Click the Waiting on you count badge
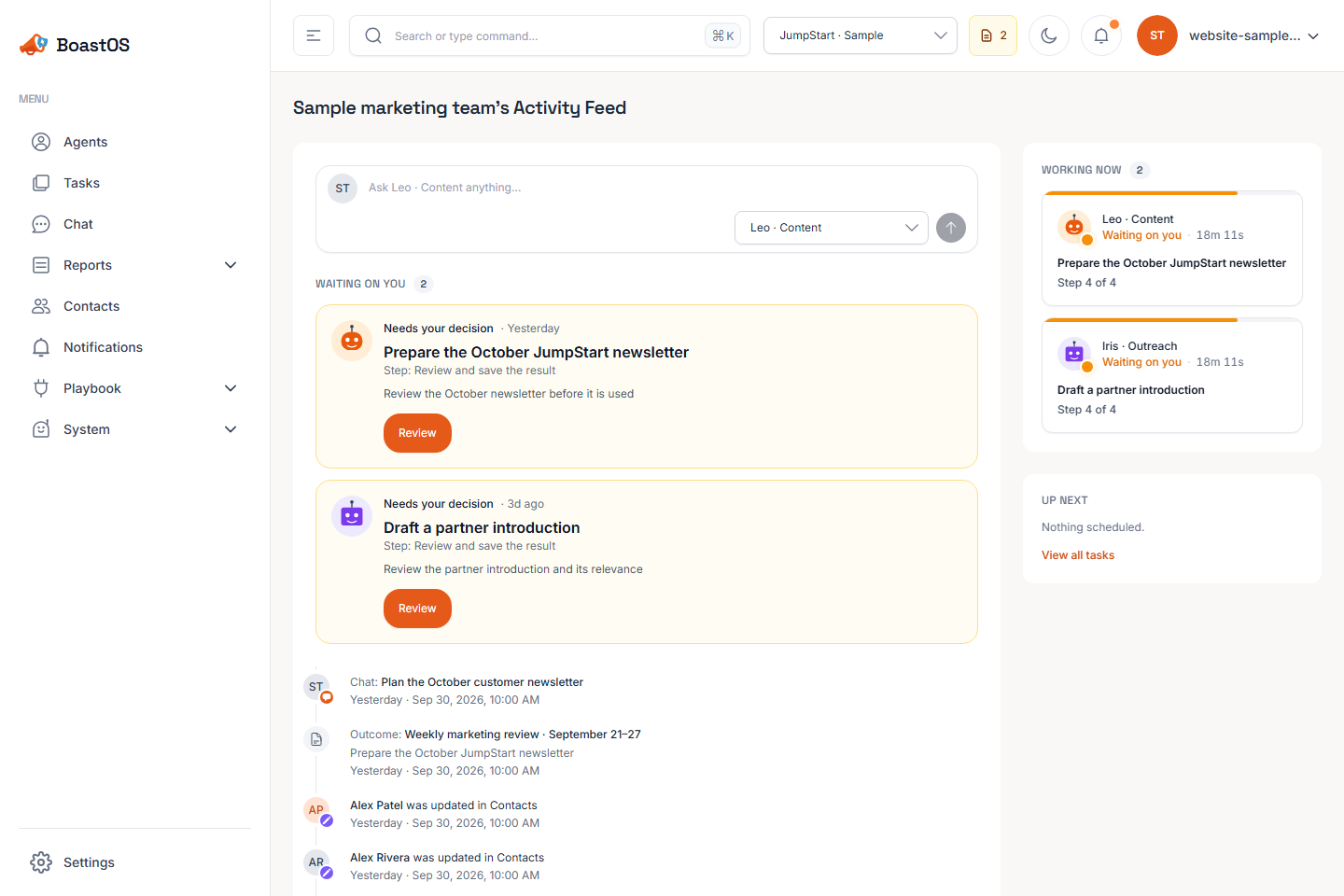 coord(424,284)
